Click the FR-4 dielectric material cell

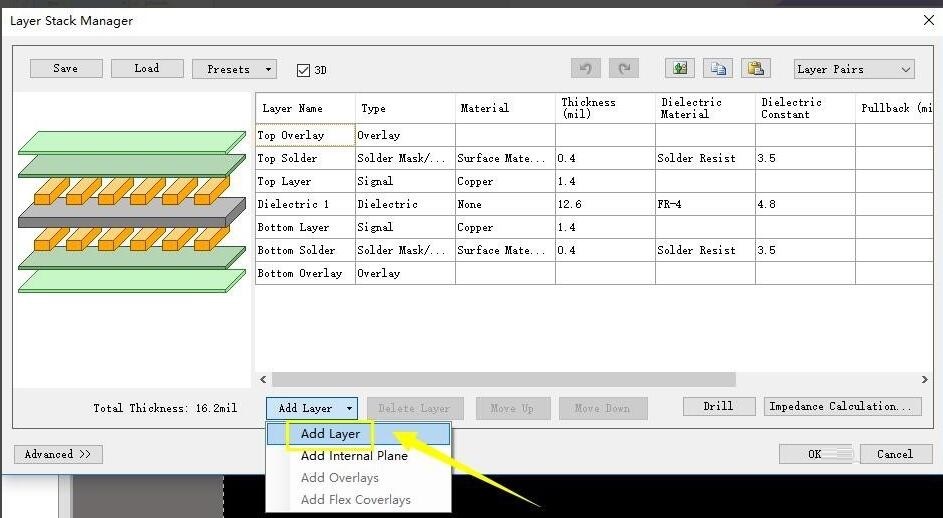pyautogui.click(x=705, y=204)
